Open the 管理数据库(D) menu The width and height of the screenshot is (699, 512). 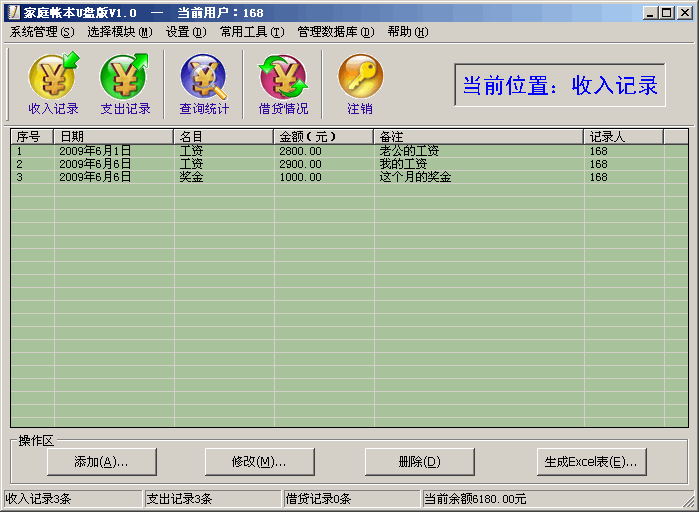point(336,32)
